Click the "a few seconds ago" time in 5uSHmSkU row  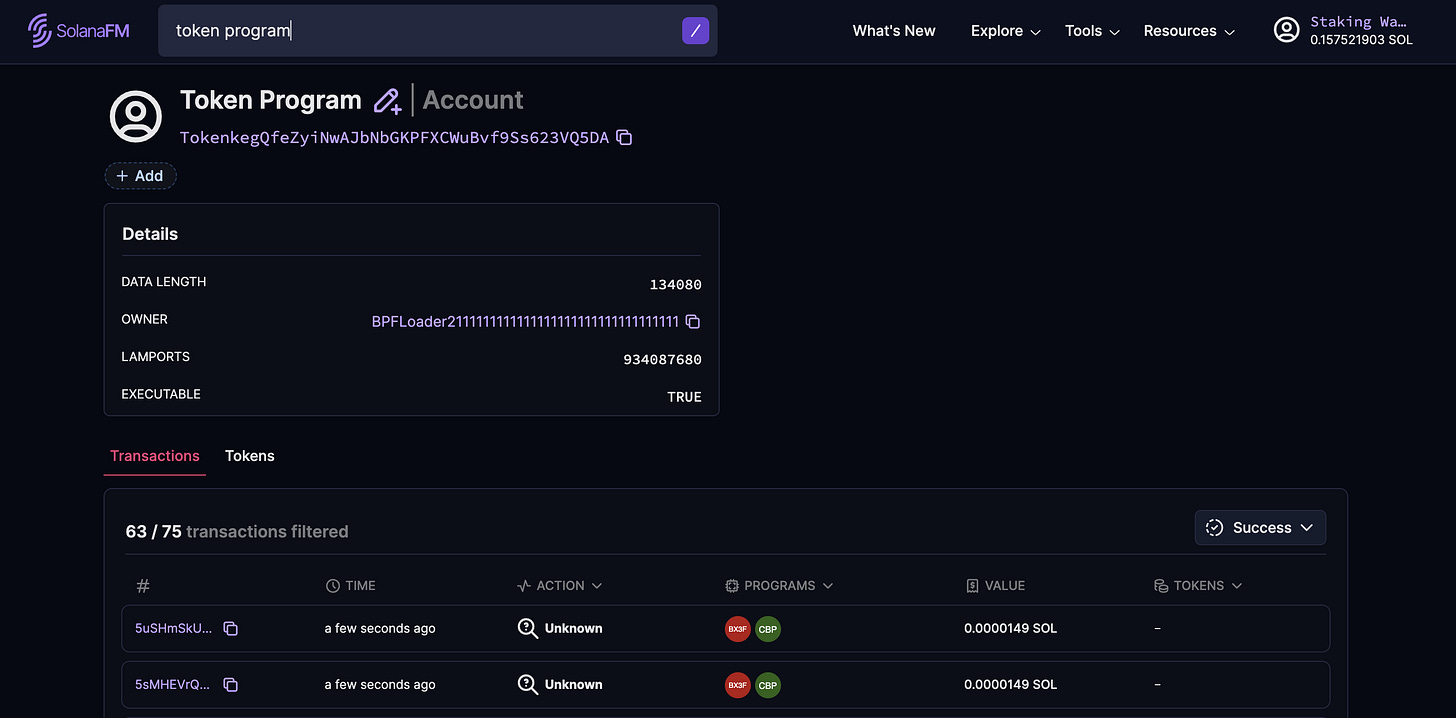[x=380, y=629]
